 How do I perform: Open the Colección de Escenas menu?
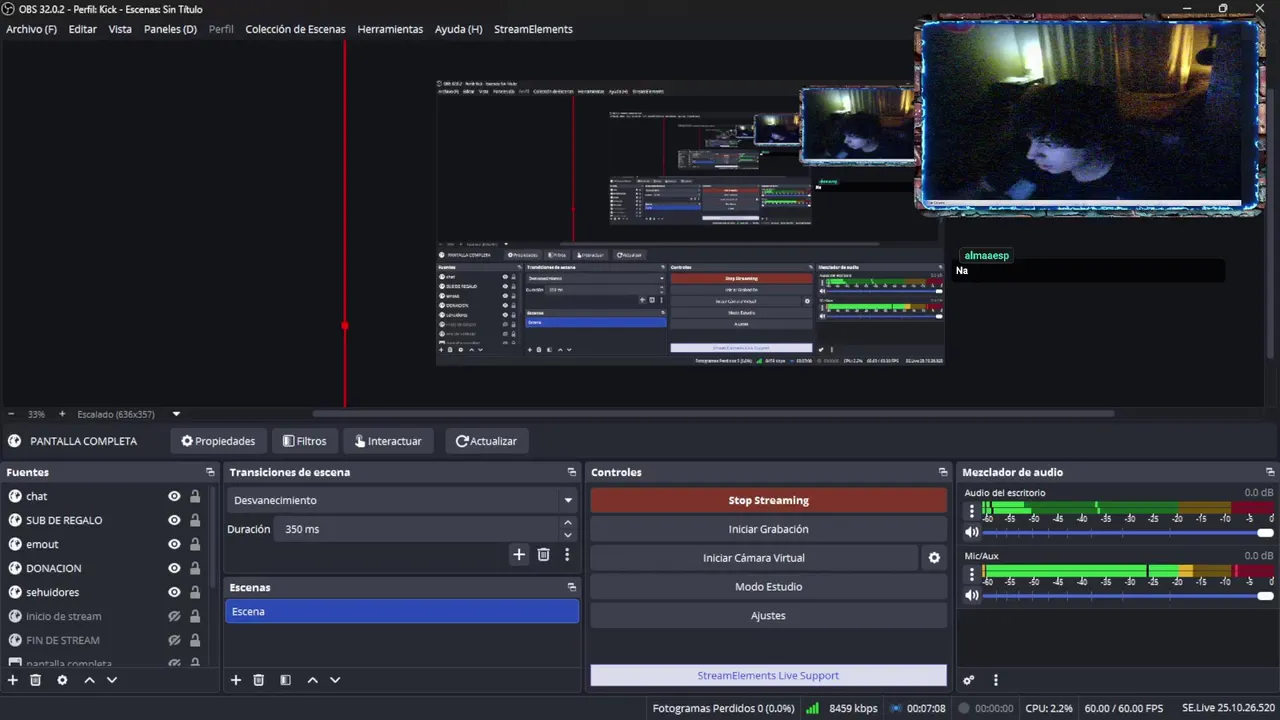pos(295,29)
